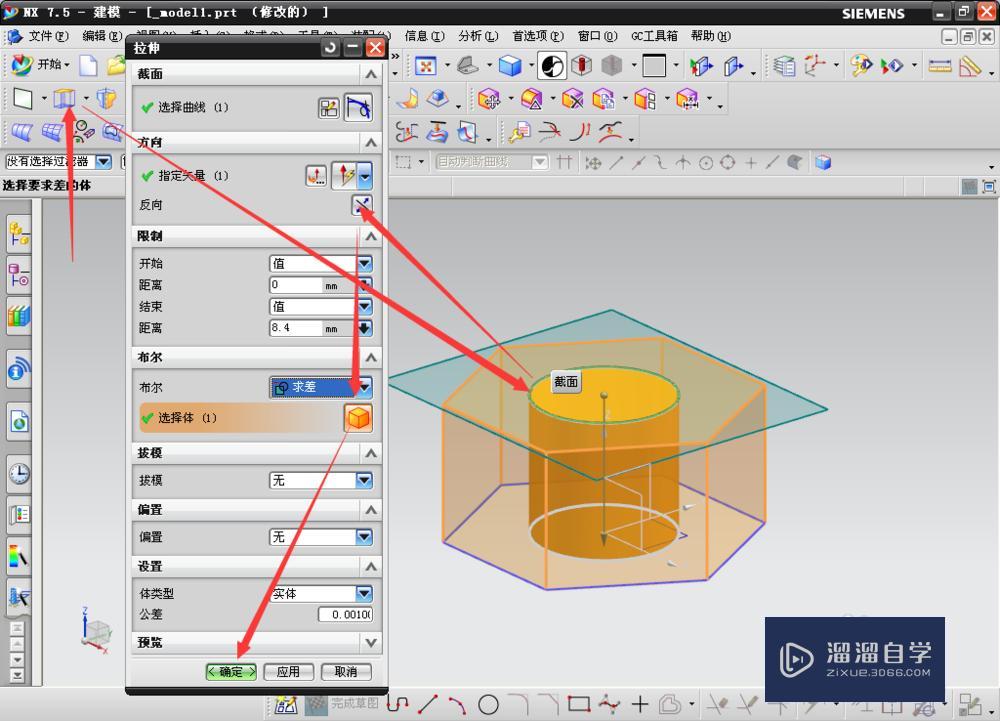This screenshot has width=1000, height=721.
Task: Click the 公差 tolerance input field
Action: click(x=345, y=615)
